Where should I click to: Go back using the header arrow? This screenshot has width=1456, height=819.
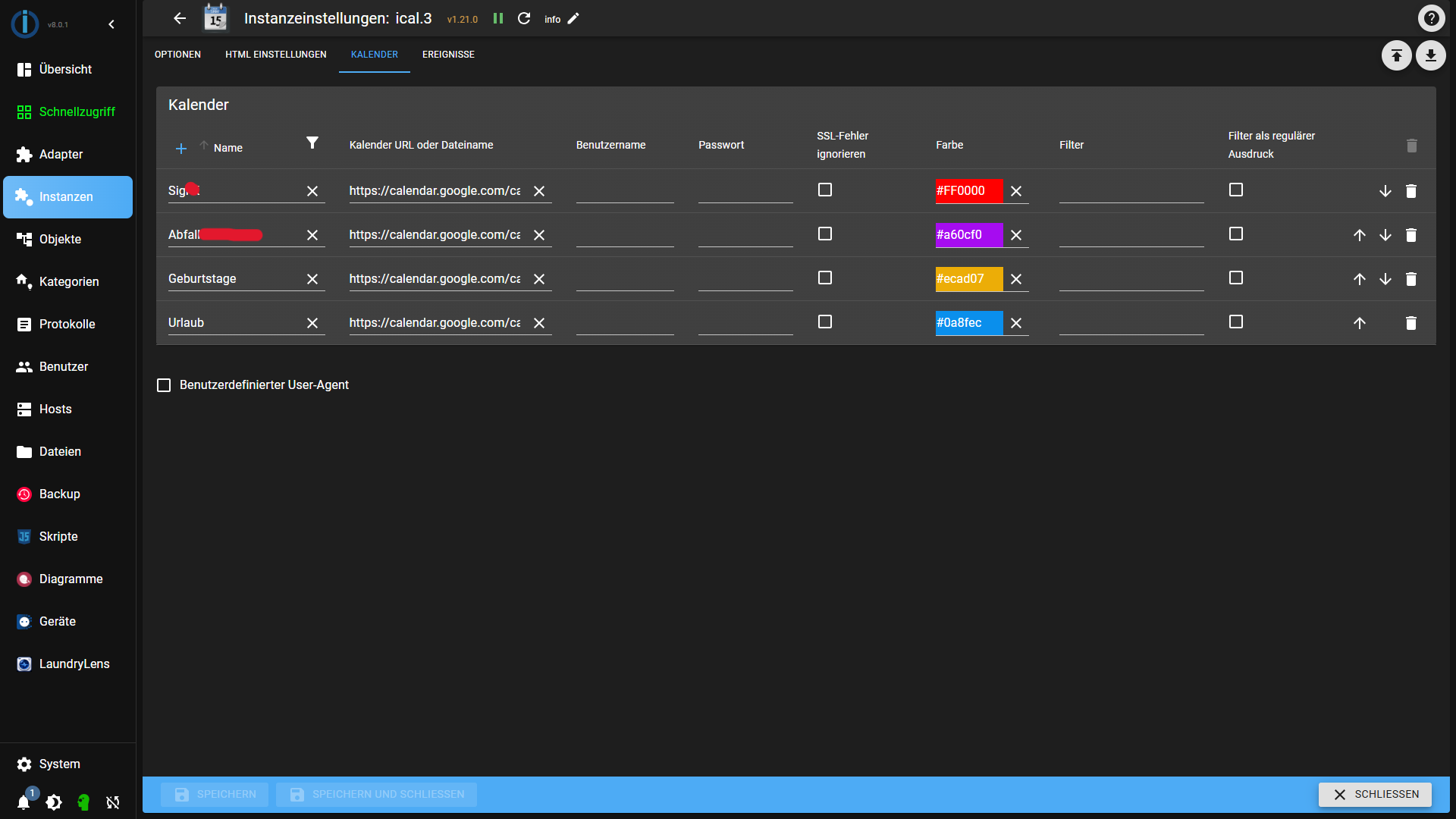180,18
